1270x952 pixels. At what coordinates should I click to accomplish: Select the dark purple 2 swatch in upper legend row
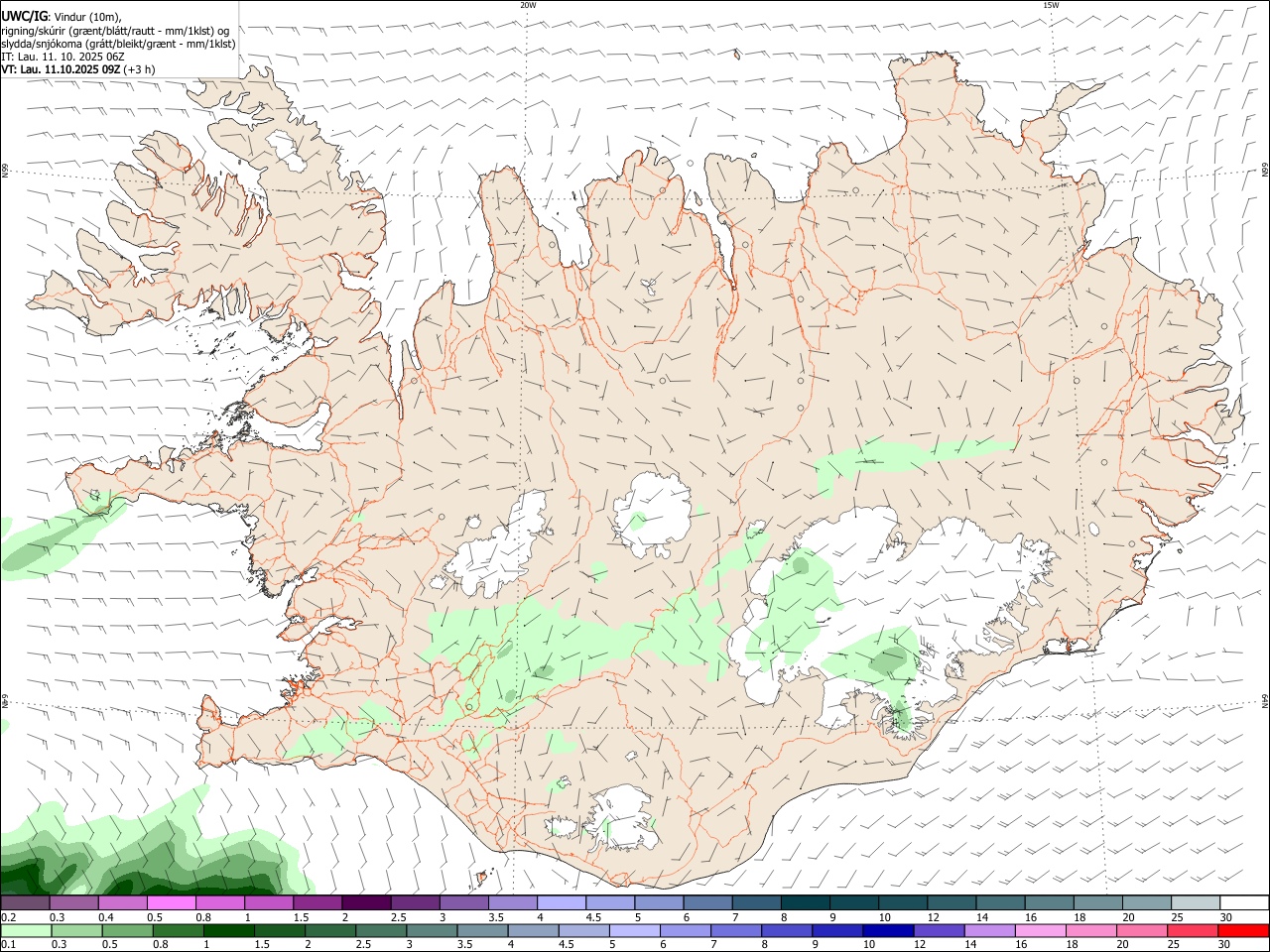coord(365,903)
